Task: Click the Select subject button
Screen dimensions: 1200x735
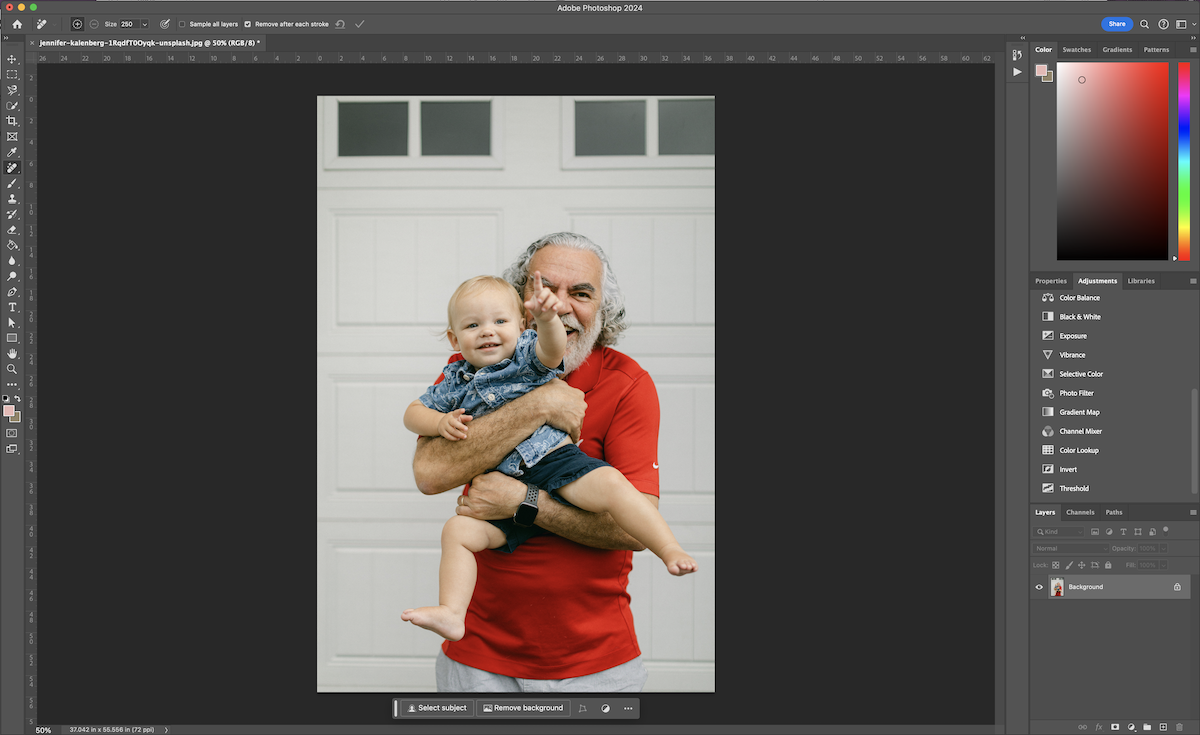Action: pos(437,708)
